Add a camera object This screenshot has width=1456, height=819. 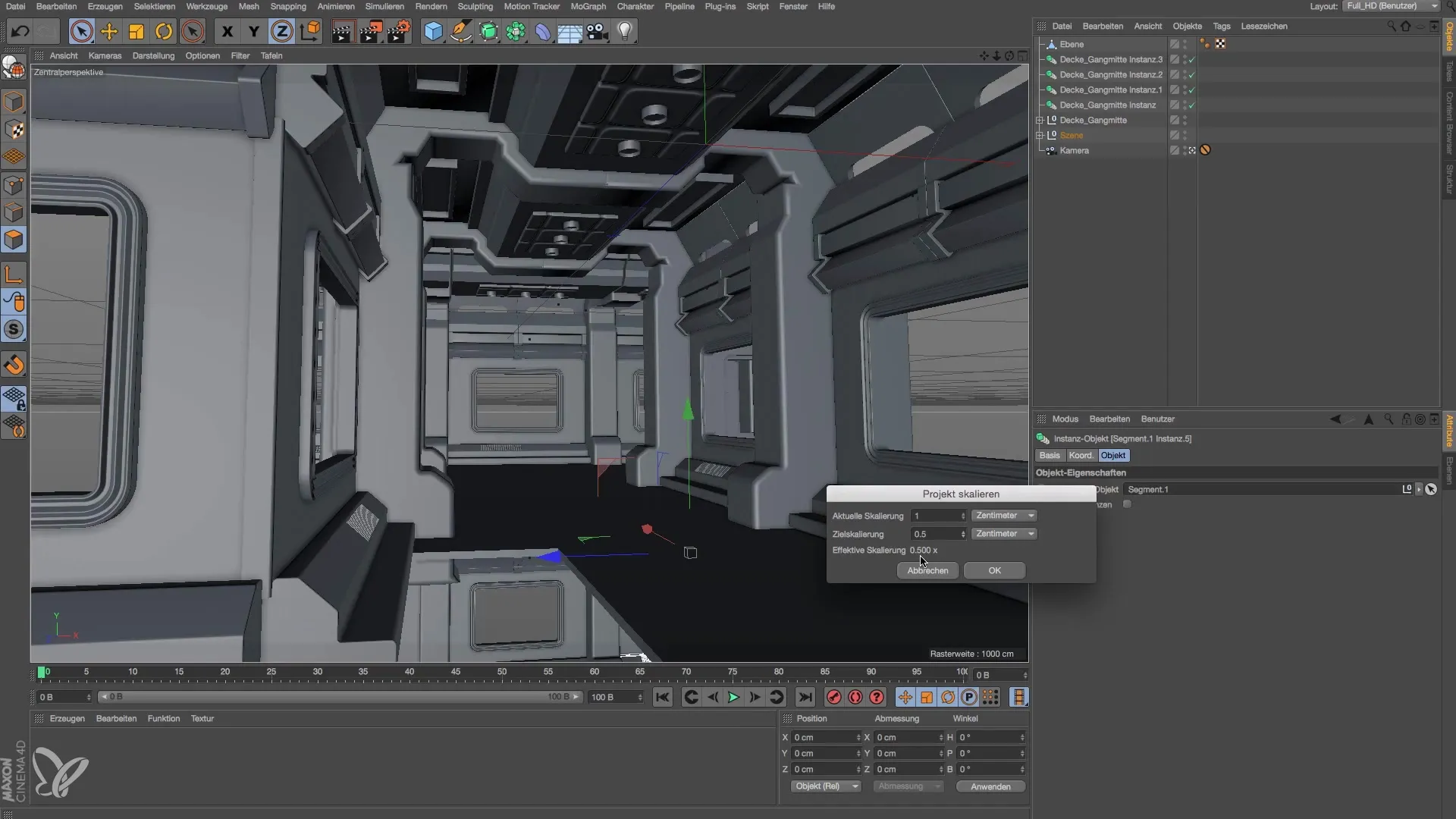click(598, 31)
